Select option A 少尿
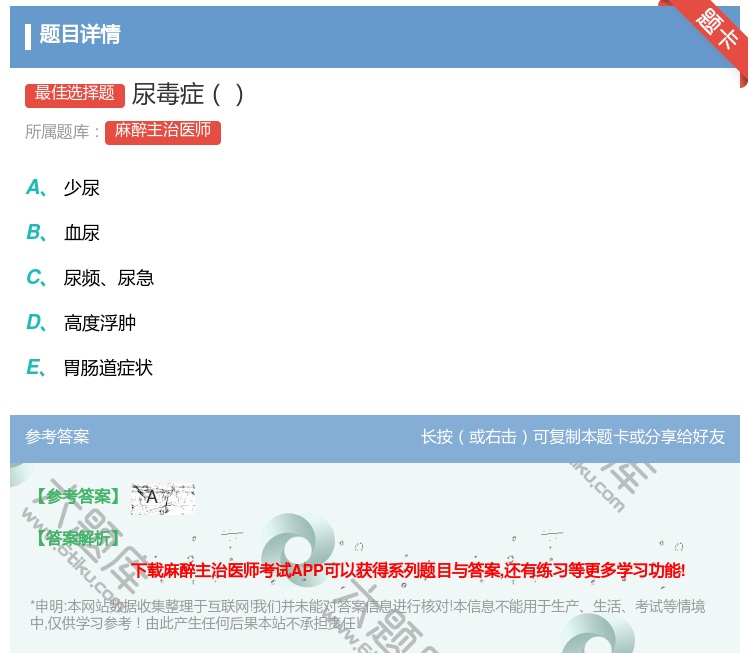 pyautogui.click(x=63, y=188)
